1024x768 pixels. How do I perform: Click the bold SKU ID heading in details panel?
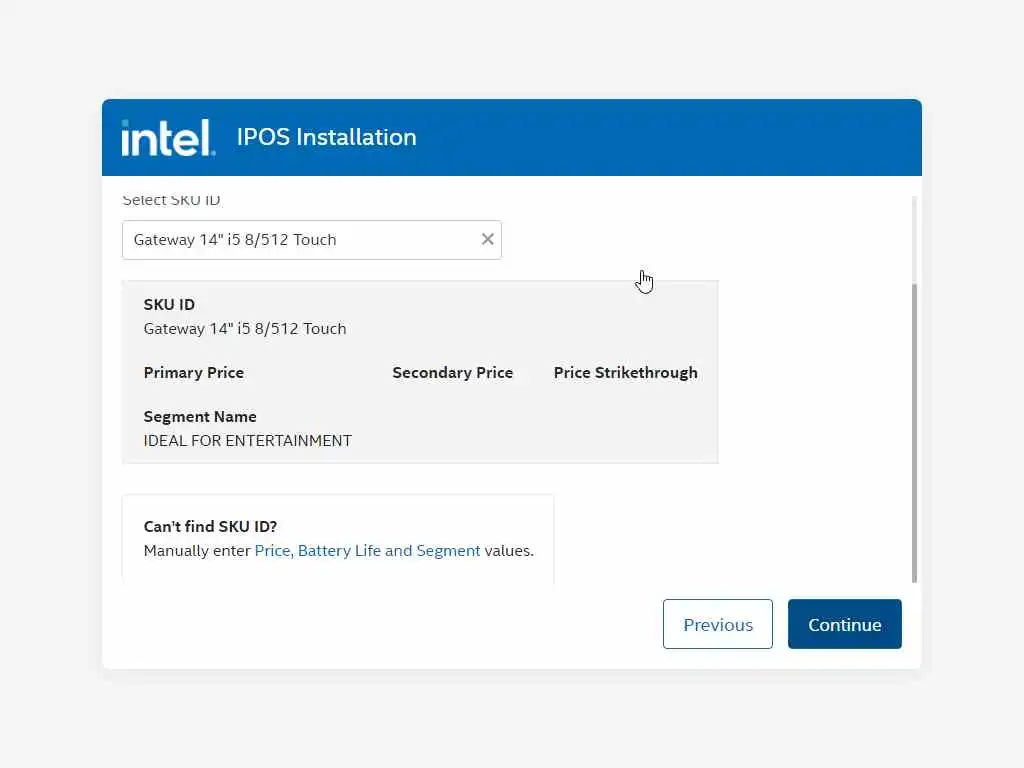pyautogui.click(x=169, y=304)
